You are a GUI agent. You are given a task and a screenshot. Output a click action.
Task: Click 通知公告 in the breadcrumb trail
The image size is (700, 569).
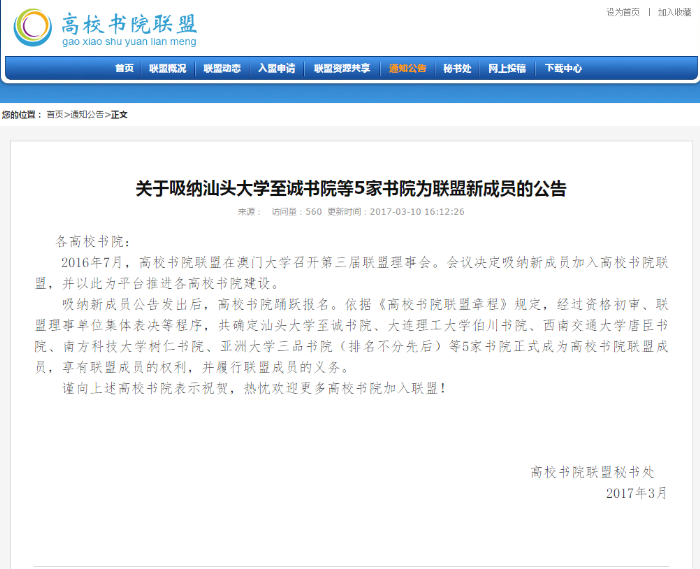tap(87, 115)
